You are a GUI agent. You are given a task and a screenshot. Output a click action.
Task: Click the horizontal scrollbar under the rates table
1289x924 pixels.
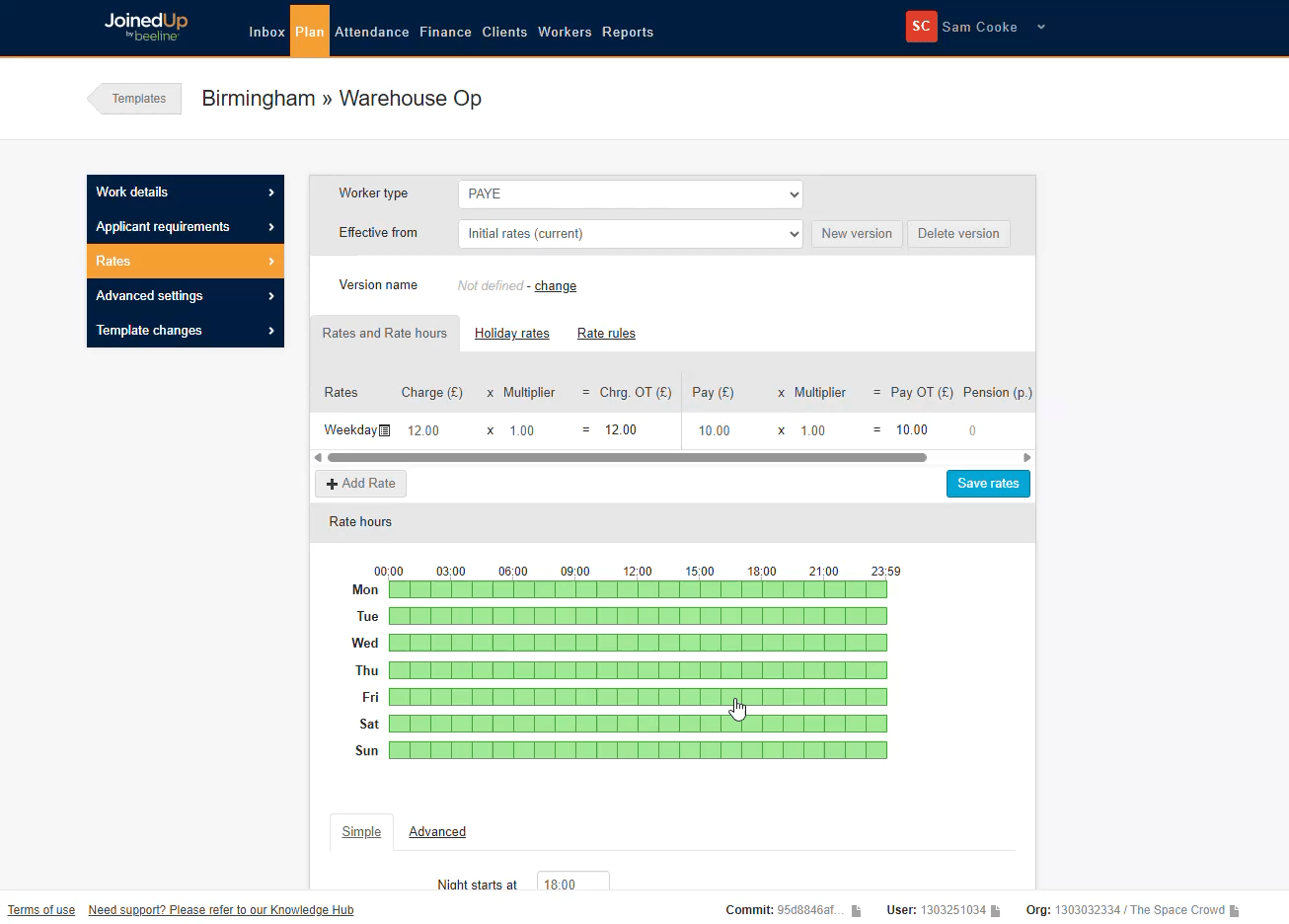coord(627,457)
